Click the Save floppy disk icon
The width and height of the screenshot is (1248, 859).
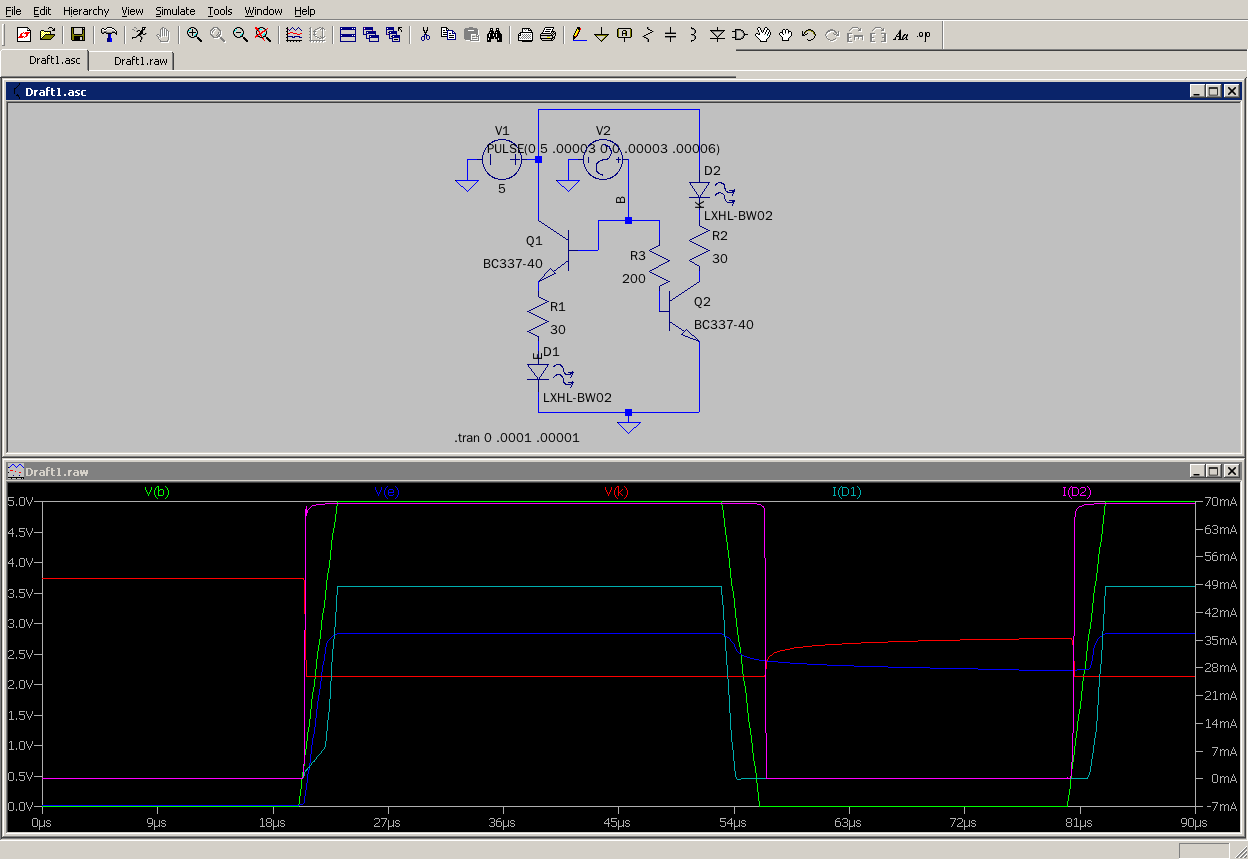click(x=77, y=35)
